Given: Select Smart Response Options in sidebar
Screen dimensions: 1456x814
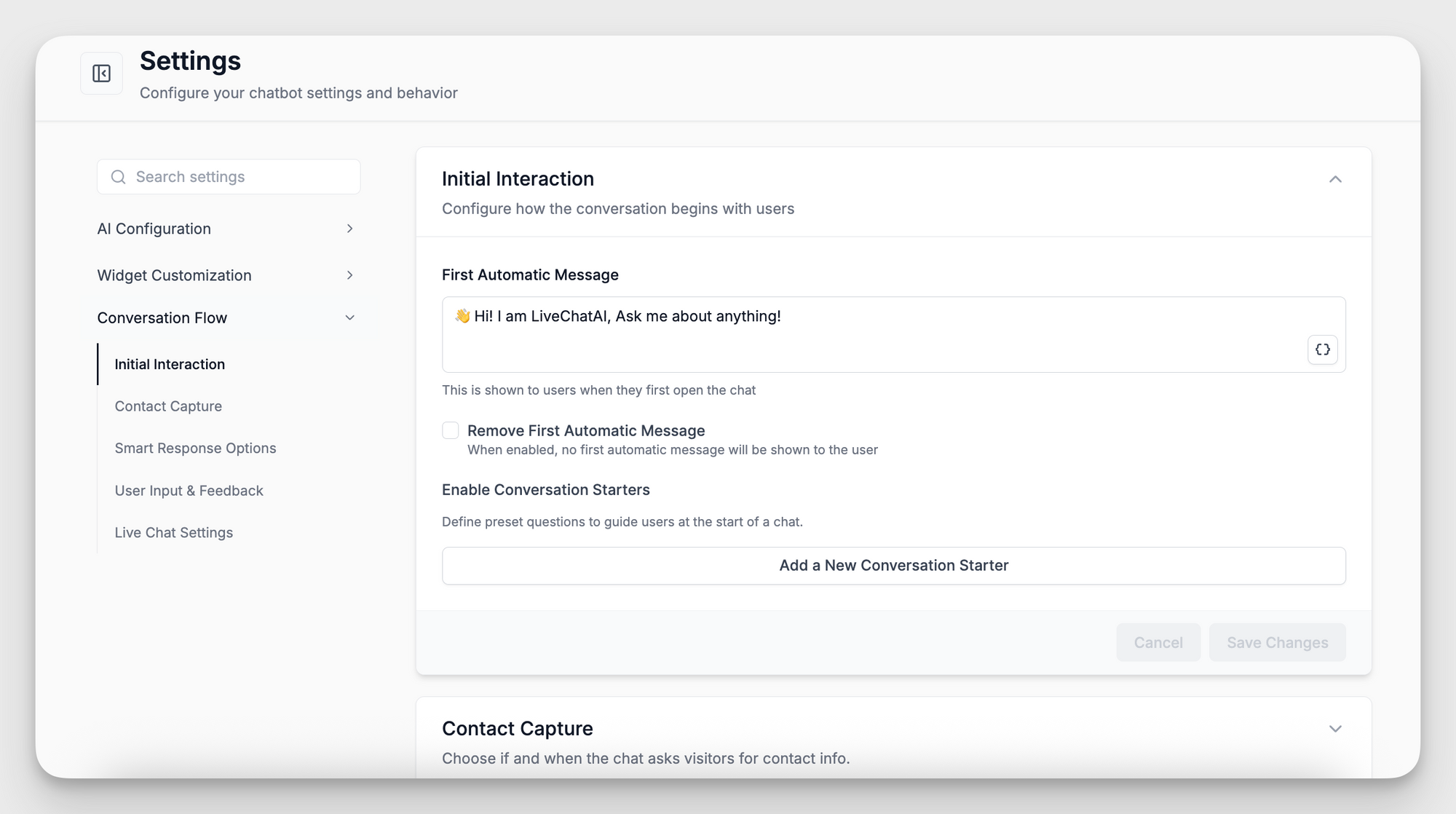Looking at the screenshot, I should tap(195, 448).
